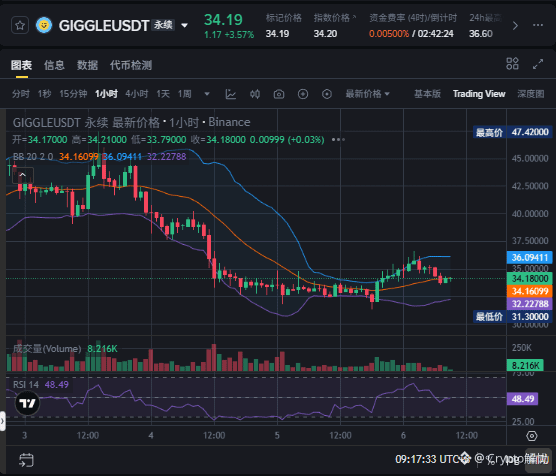Image resolution: width=556 pixels, height=476 pixels.
Task: Select the 1秒 timeframe
Action: click(45, 94)
